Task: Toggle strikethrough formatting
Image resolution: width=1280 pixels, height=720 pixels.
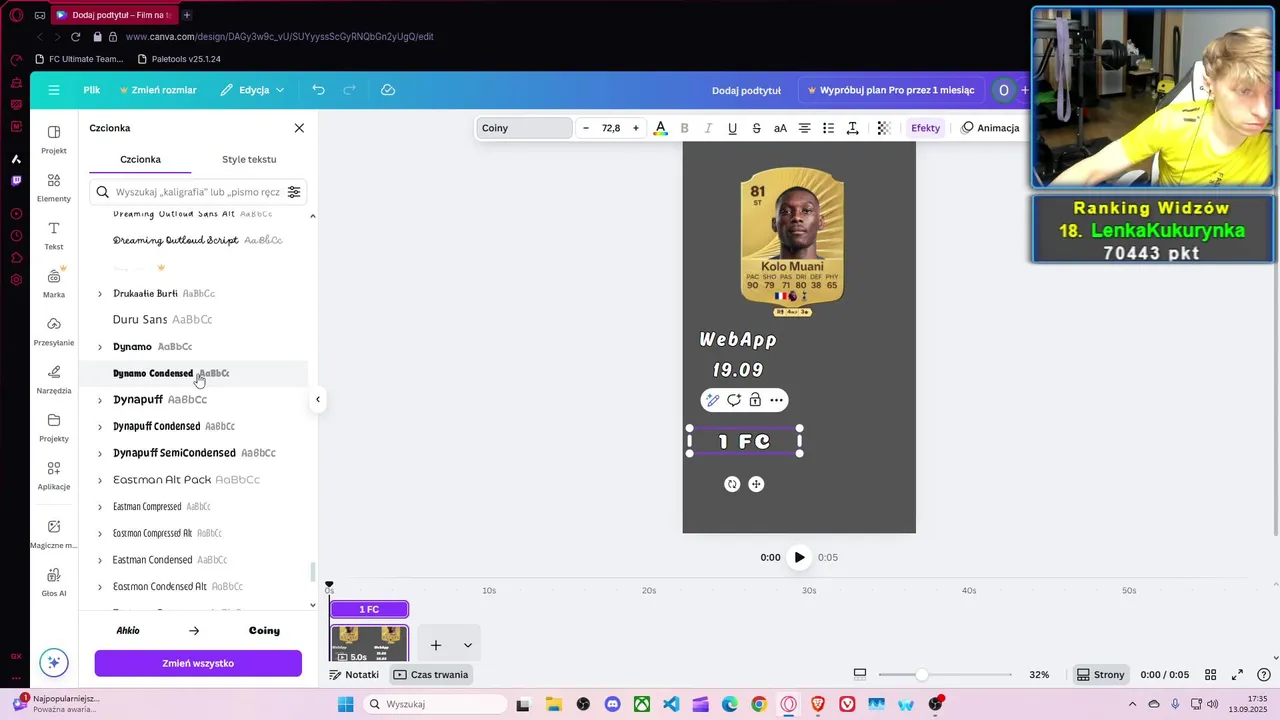Action: (x=756, y=128)
